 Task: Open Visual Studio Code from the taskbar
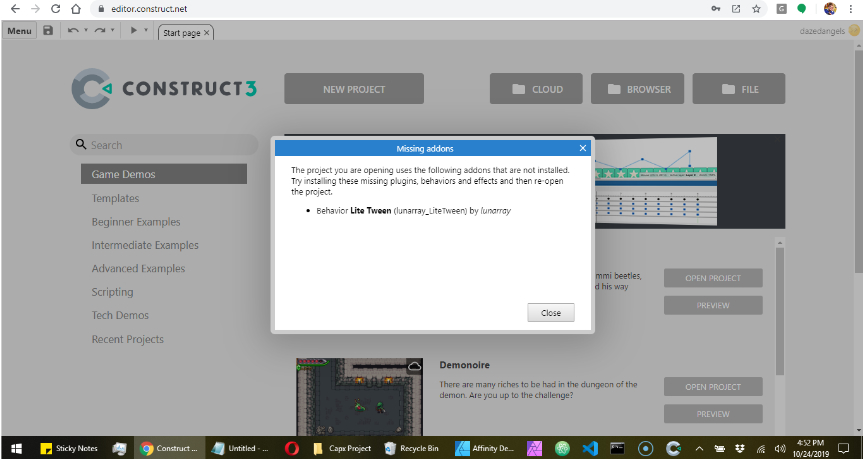[590, 448]
